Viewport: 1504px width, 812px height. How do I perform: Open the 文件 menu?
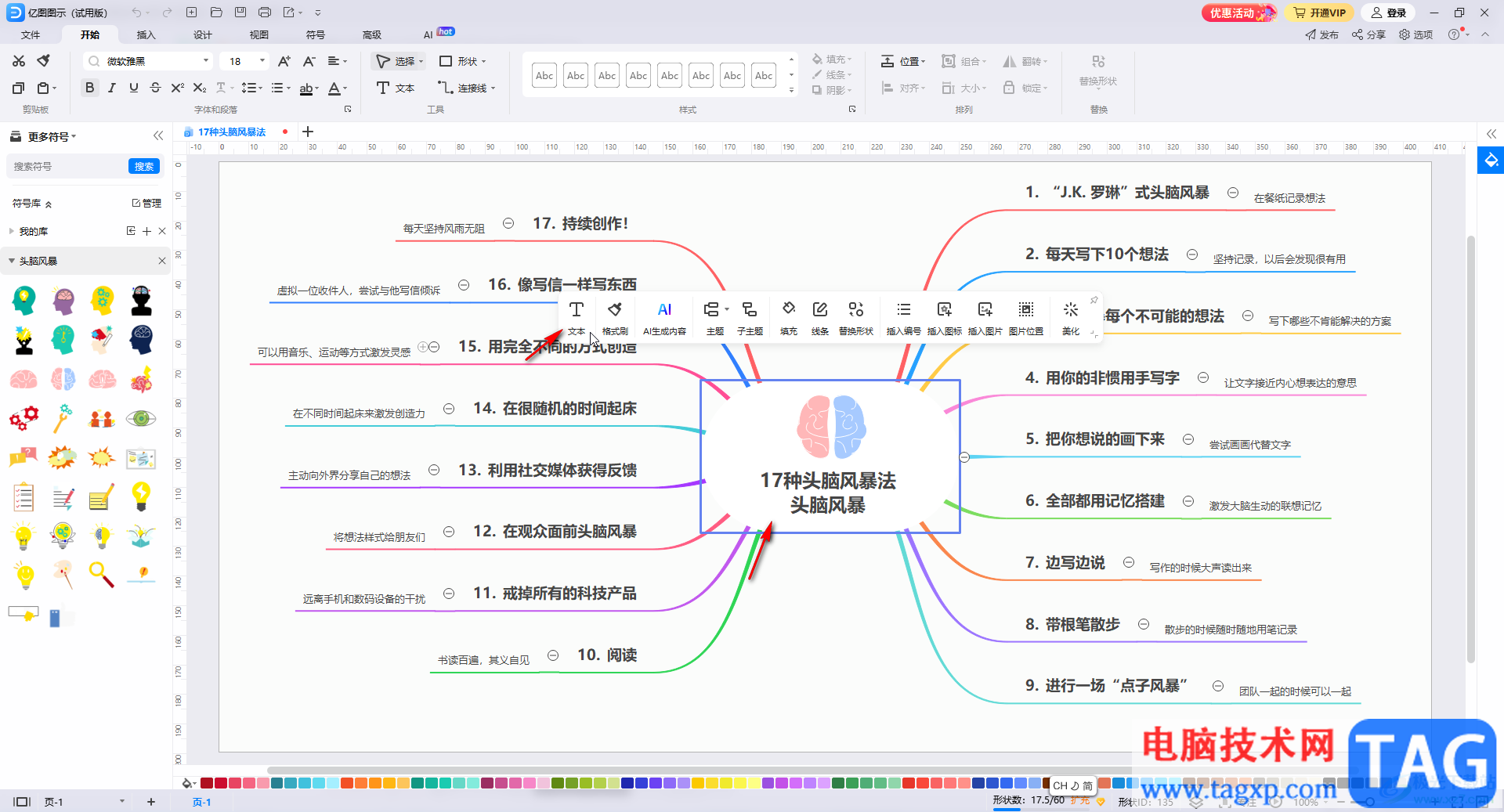[x=31, y=34]
